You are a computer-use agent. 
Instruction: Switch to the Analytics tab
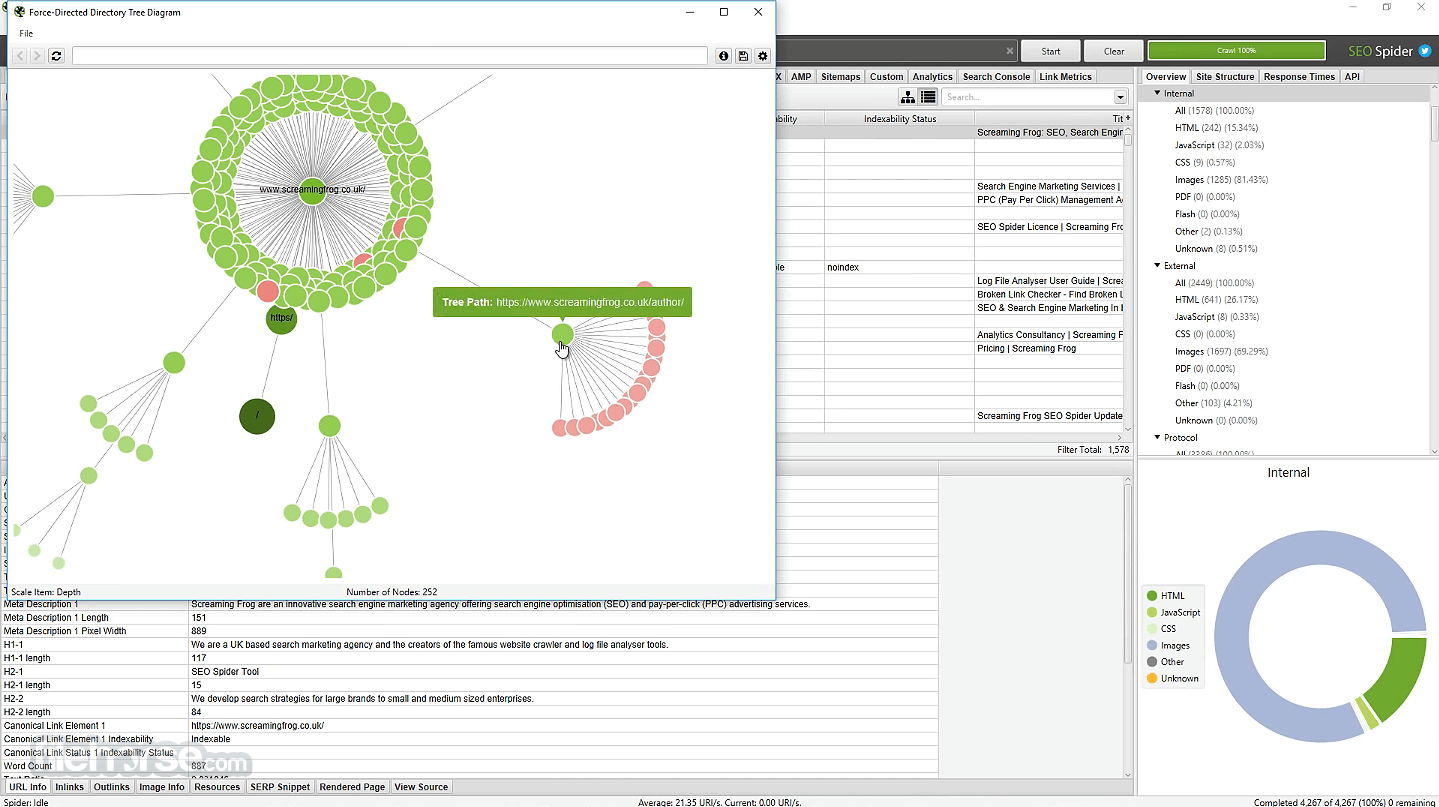coord(933,77)
